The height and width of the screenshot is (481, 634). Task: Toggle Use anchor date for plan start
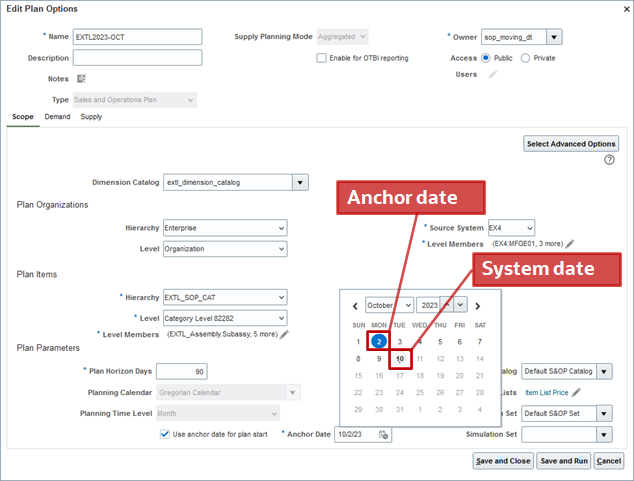tap(165, 435)
